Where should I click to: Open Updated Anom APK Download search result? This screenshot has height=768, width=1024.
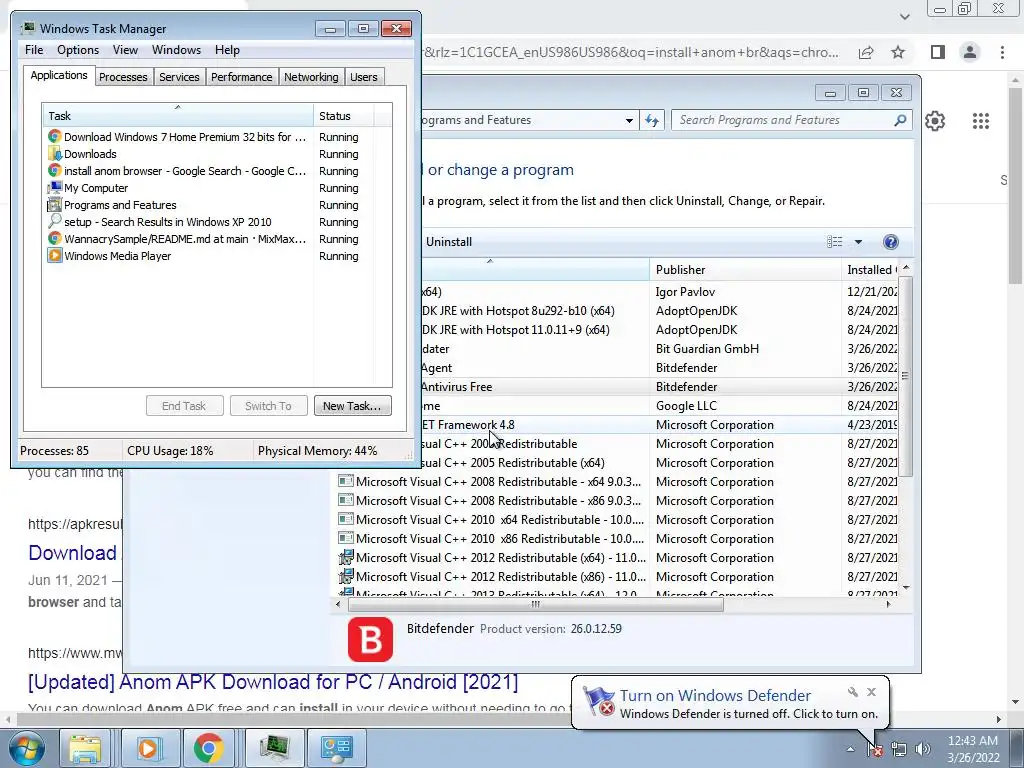(x=273, y=682)
